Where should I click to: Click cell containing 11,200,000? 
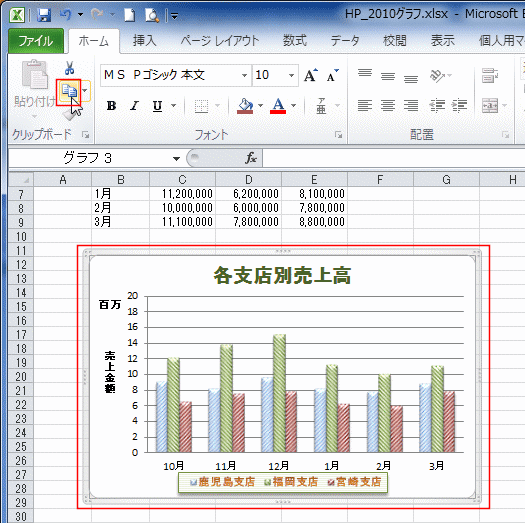click(x=182, y=194)
